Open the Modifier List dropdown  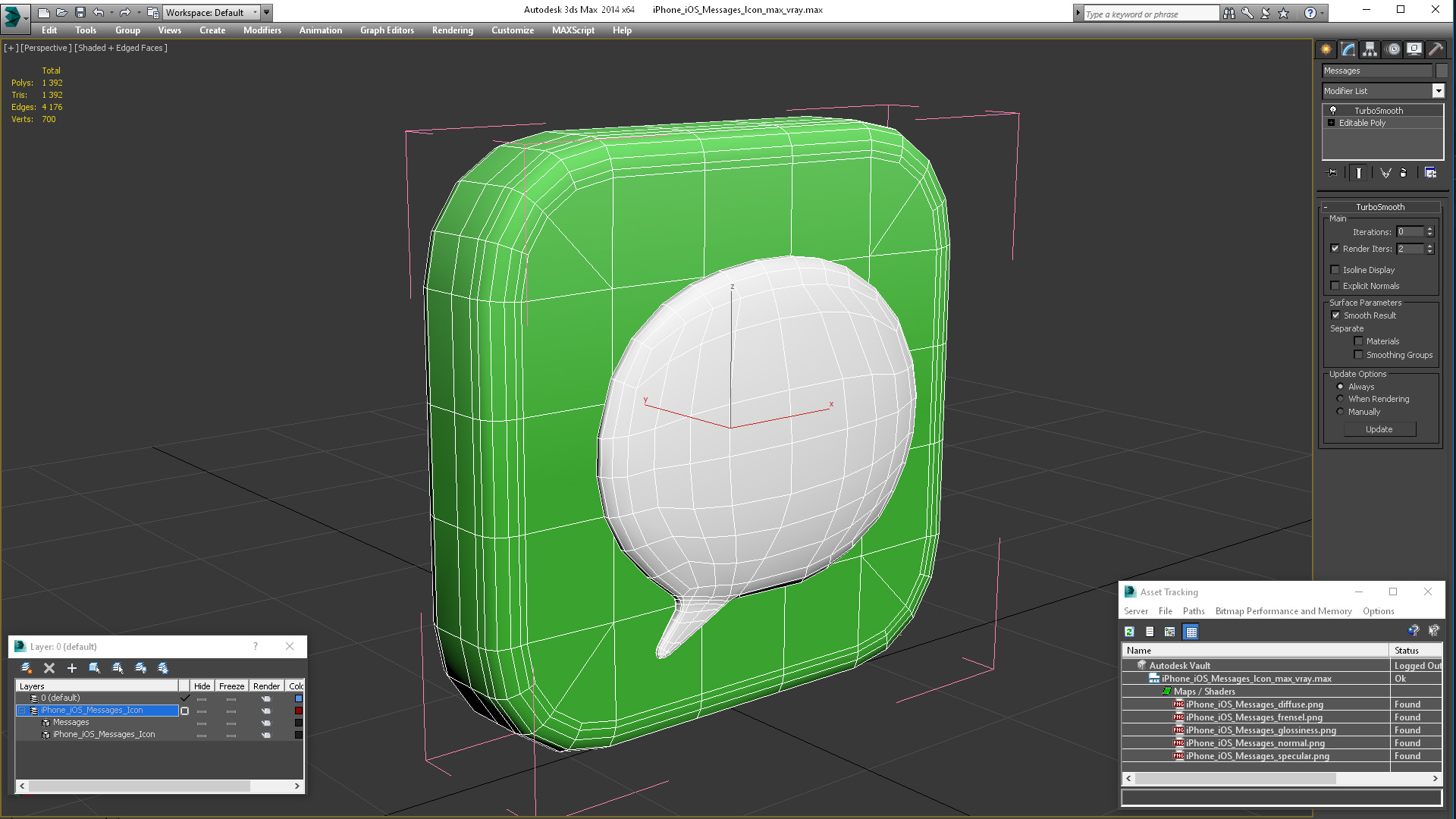pos(1438,91)
